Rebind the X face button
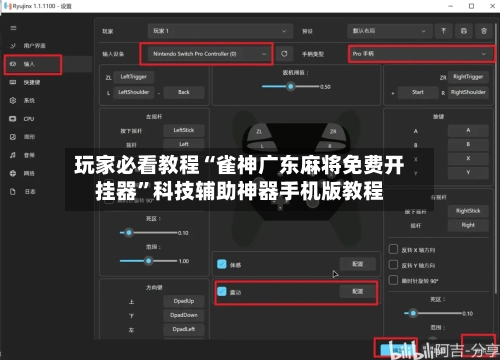 (x=468, y=158)
